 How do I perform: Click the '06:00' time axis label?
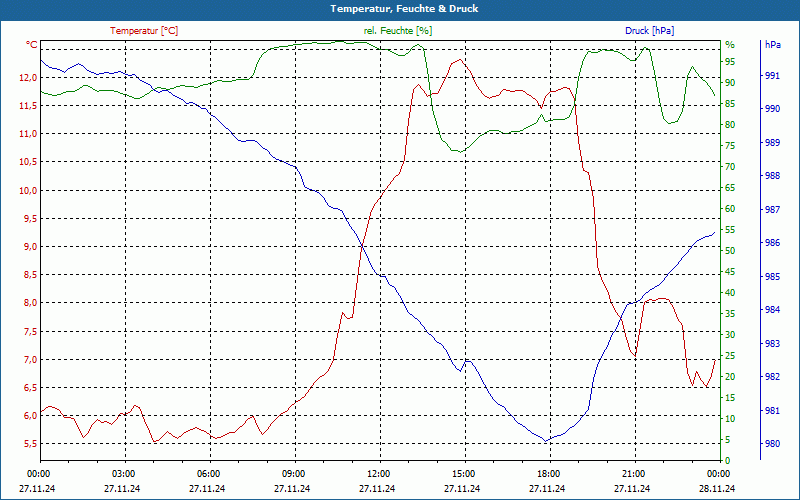click(x=208, y=473)
